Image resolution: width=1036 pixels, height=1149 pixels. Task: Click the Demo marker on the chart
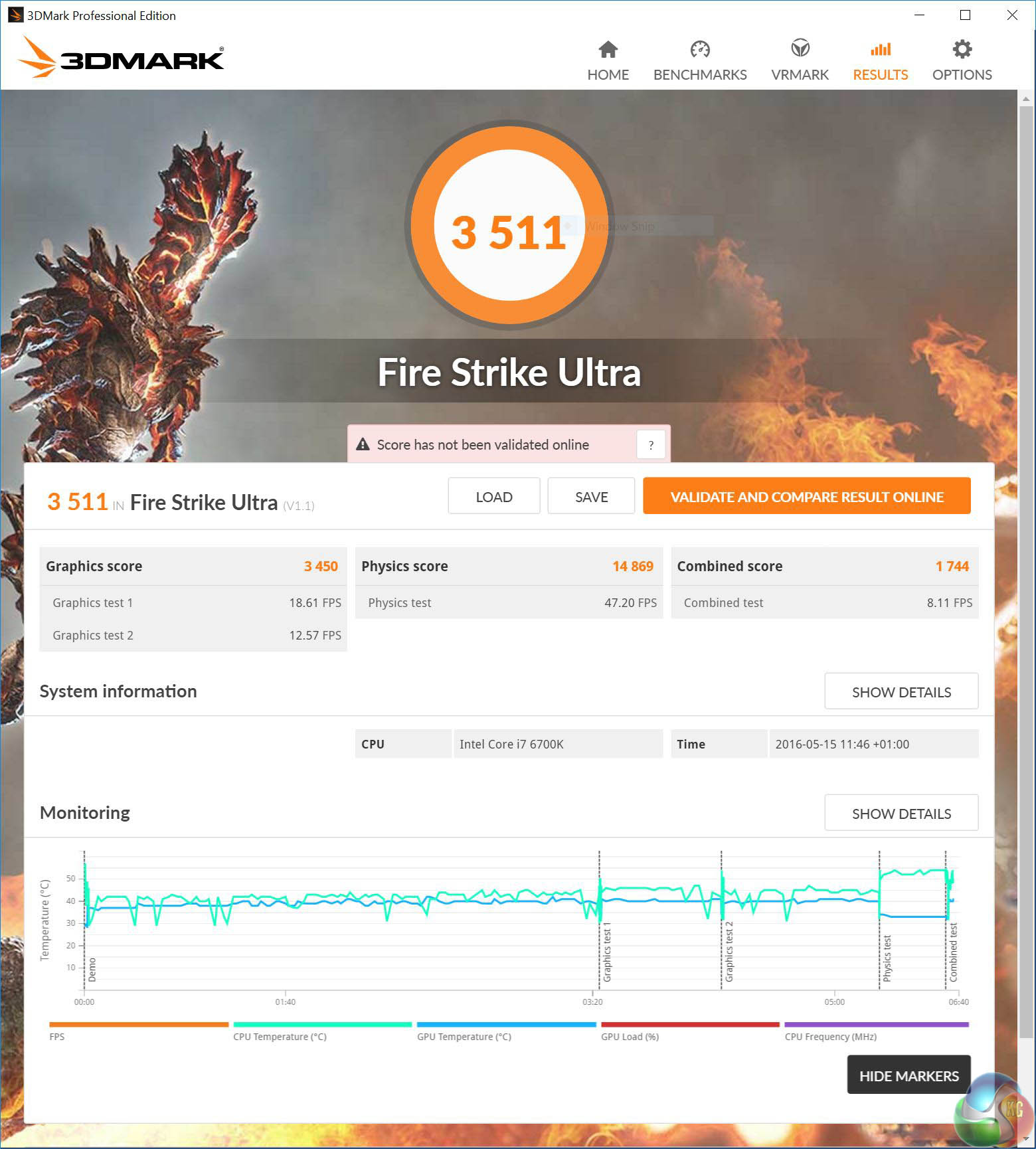[92, 970]
